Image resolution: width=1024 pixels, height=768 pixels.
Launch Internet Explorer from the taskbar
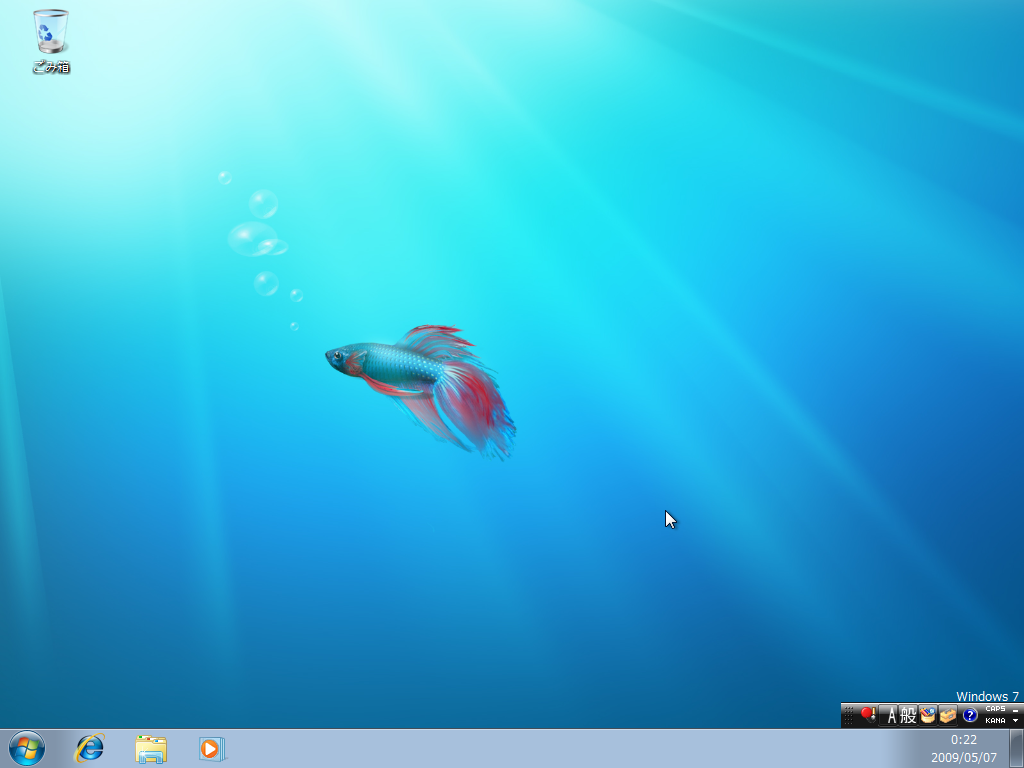89,748
